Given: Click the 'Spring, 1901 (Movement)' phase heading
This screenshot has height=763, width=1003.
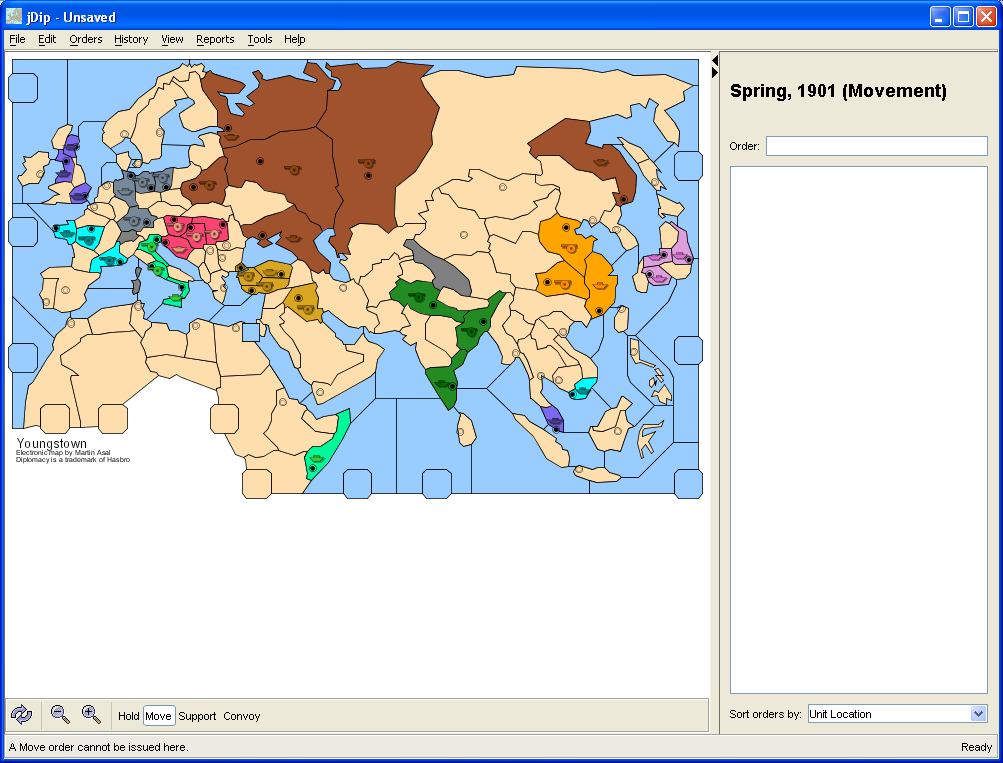Looking at the screenshot, I should [838, 91].
